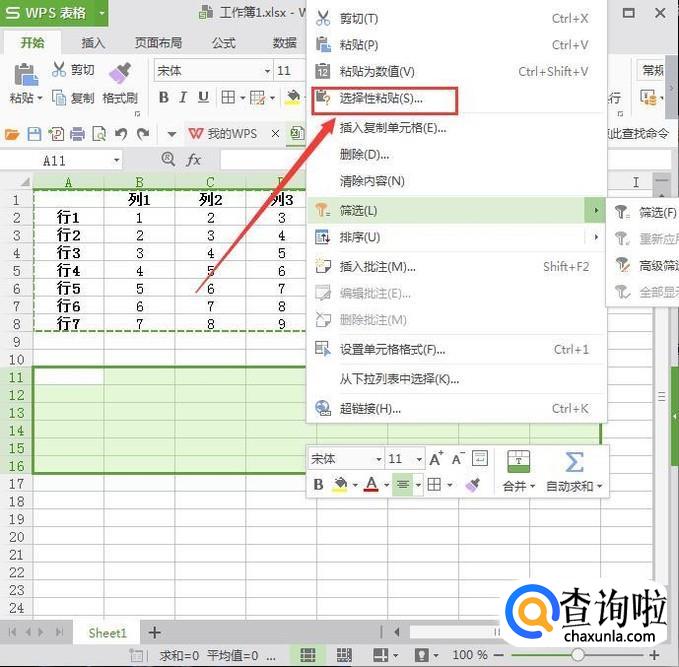Click the ribbon fill color bucket

point(293,97)
